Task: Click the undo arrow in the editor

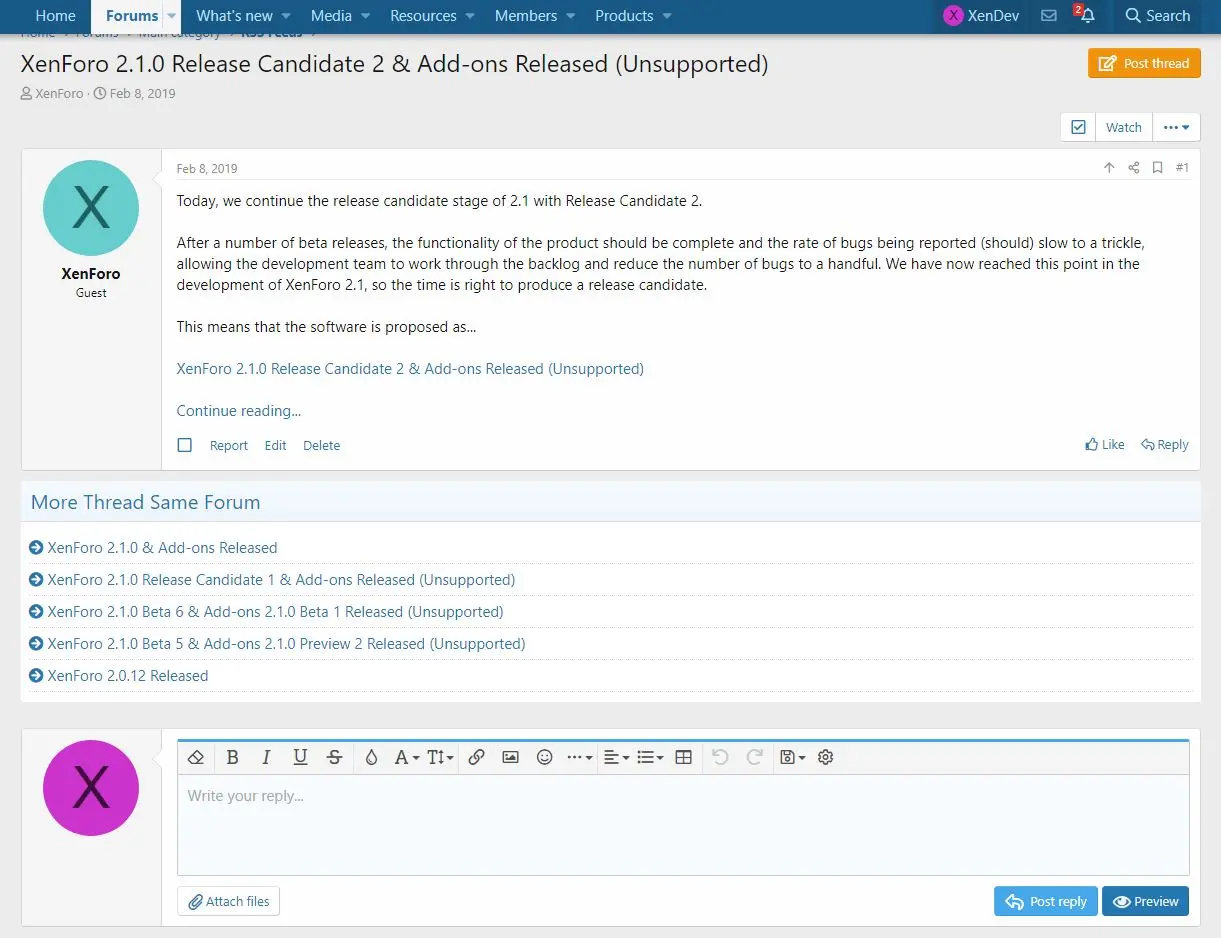Action: coord(720,758)
